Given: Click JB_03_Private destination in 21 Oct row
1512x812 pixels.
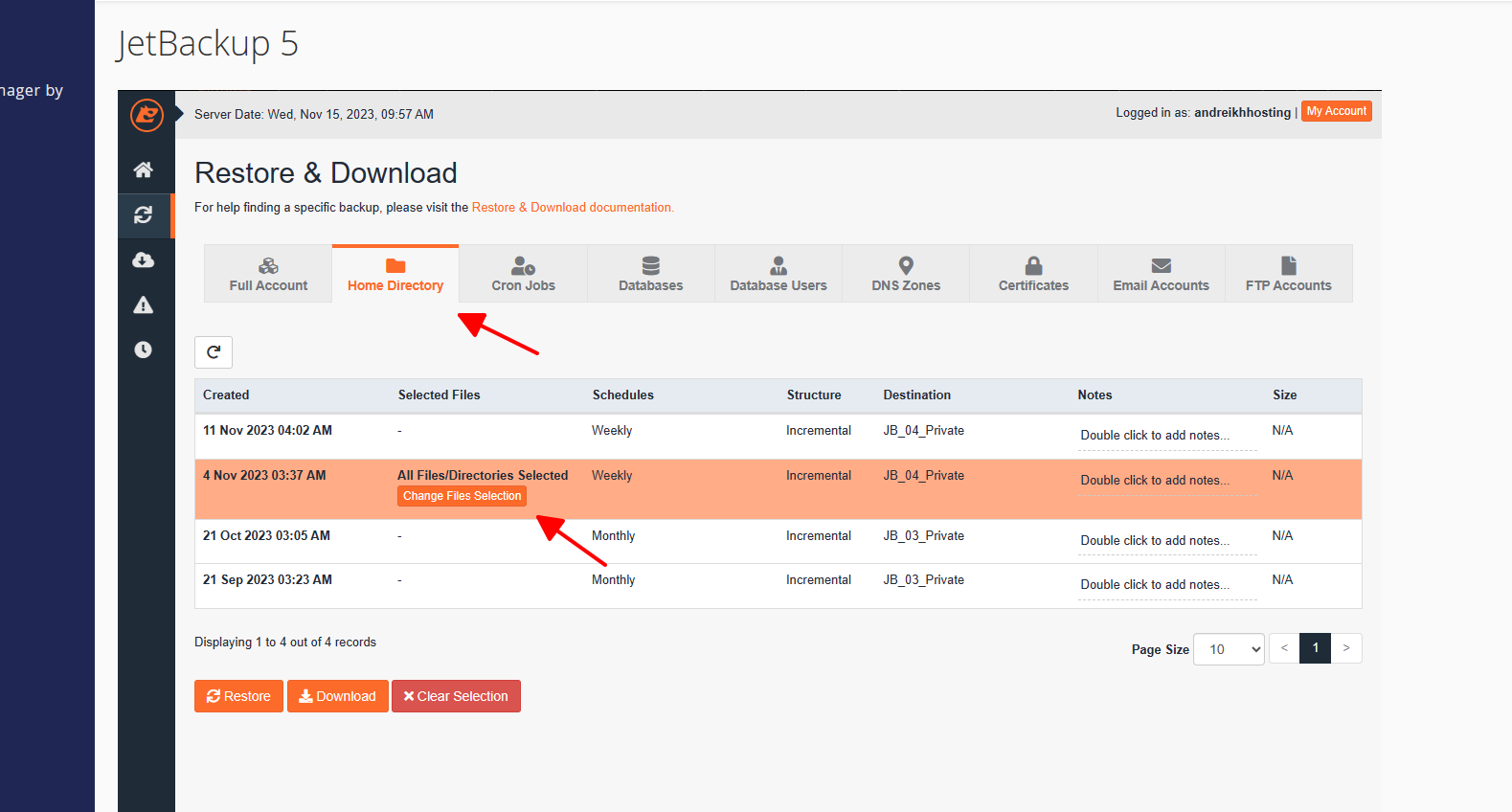Looking at the screenshot, I should 924,536.
